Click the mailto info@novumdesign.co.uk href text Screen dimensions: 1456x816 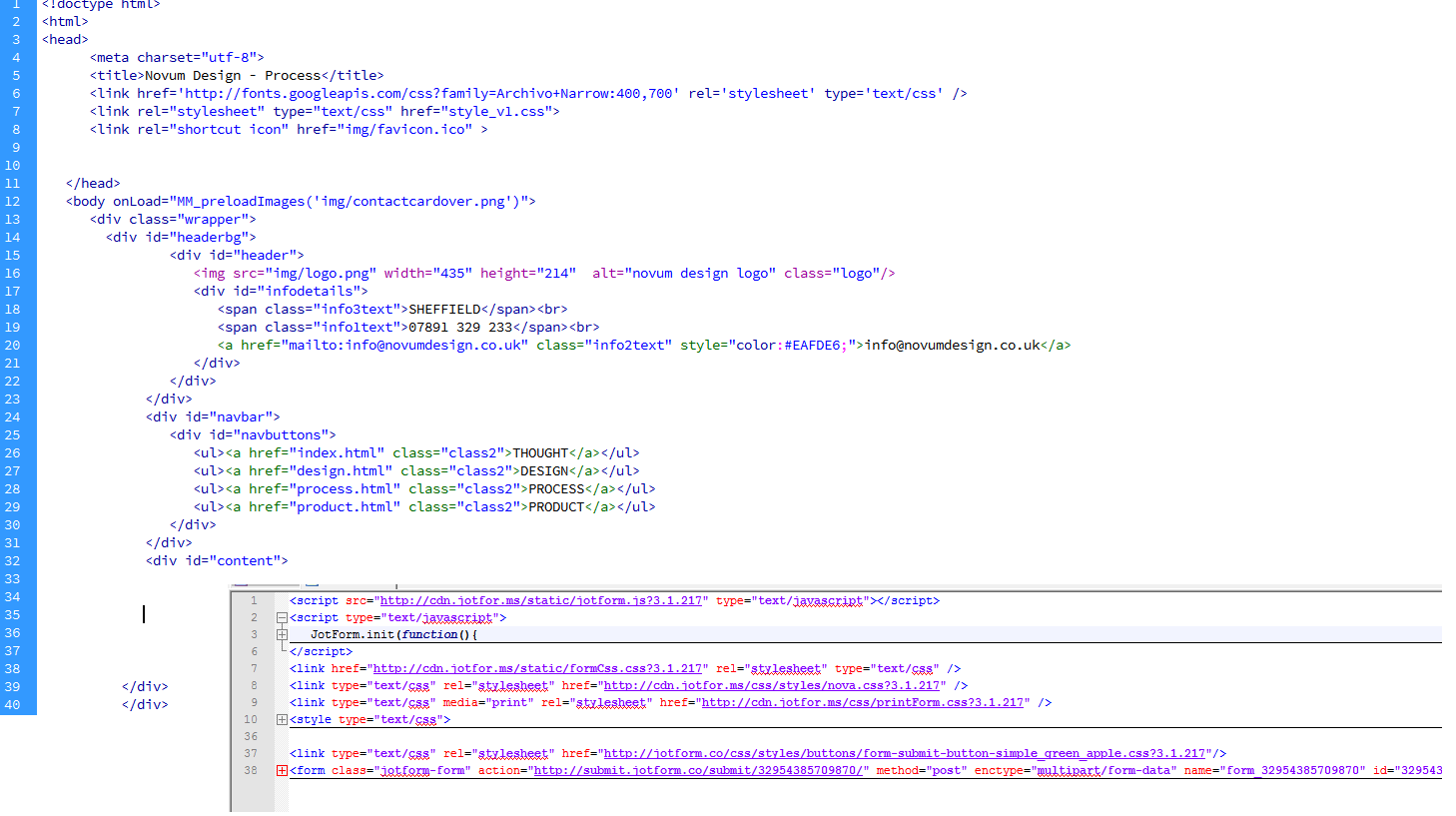(x=404, y=346)
